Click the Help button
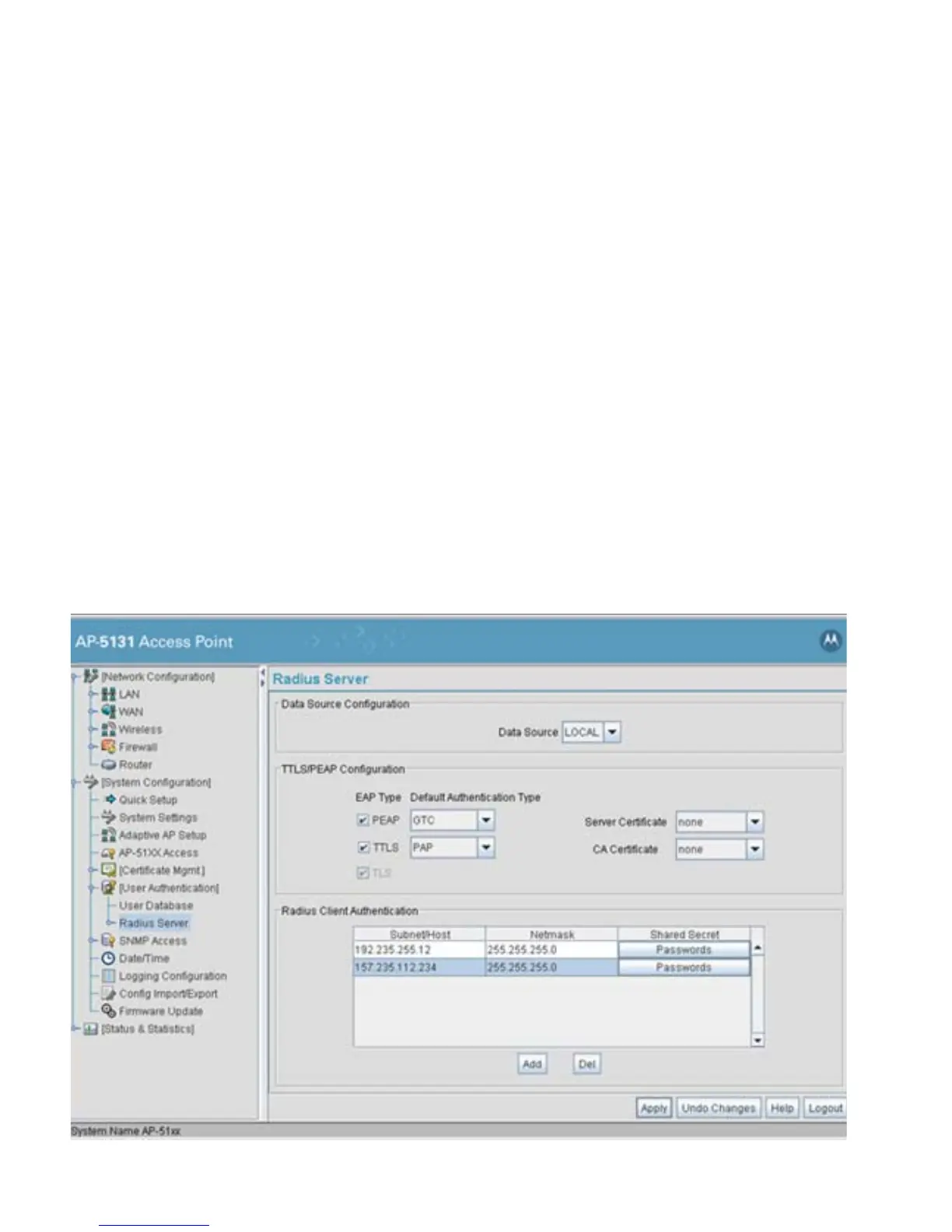The image size is (952, 1232). (782, 1108)
